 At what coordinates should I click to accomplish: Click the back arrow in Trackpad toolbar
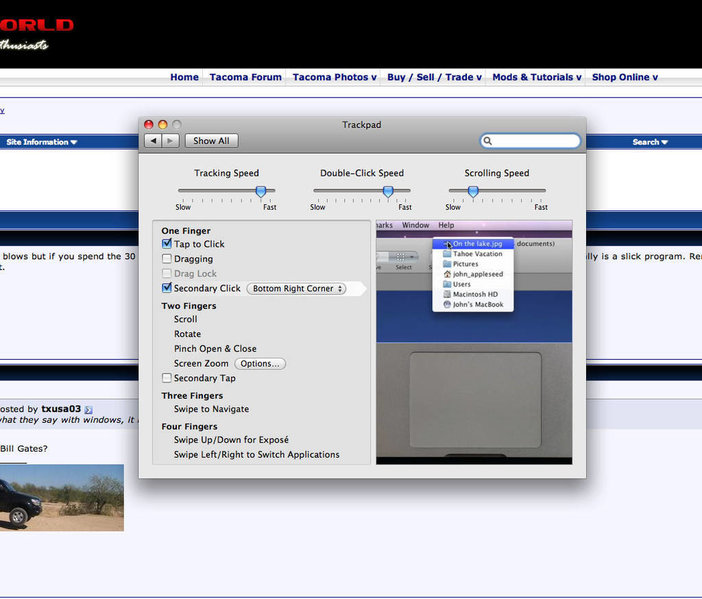(x=153, y=141)
